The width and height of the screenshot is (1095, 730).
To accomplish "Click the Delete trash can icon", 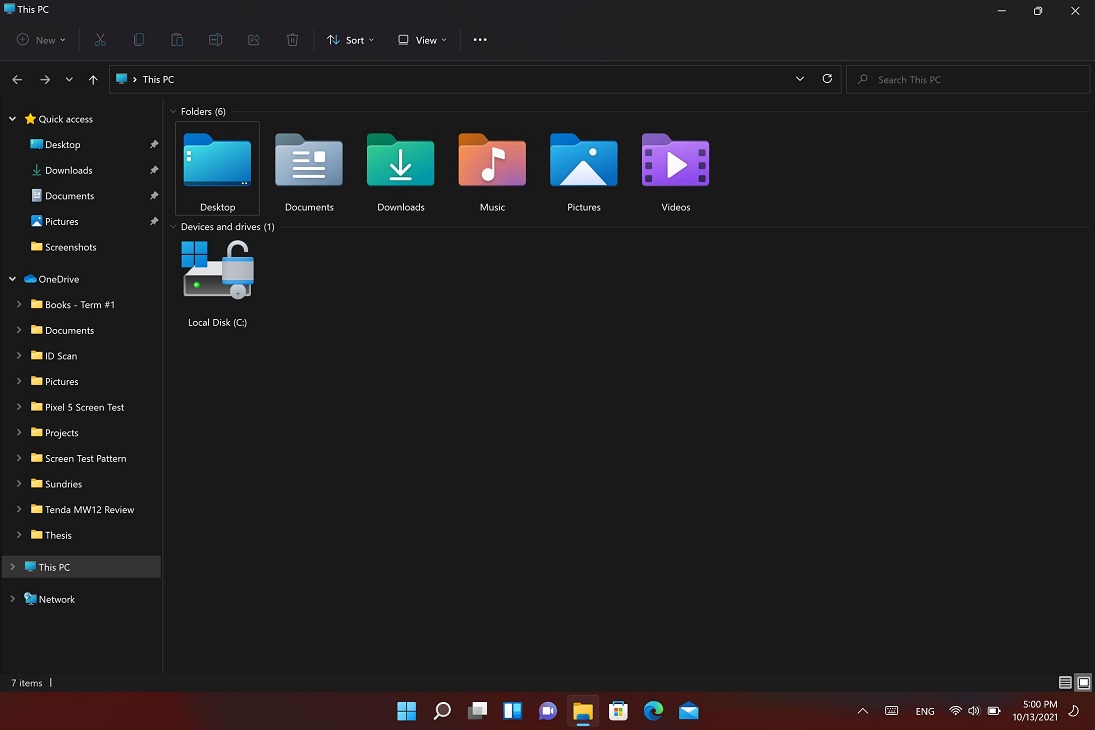I will (292, 40).
